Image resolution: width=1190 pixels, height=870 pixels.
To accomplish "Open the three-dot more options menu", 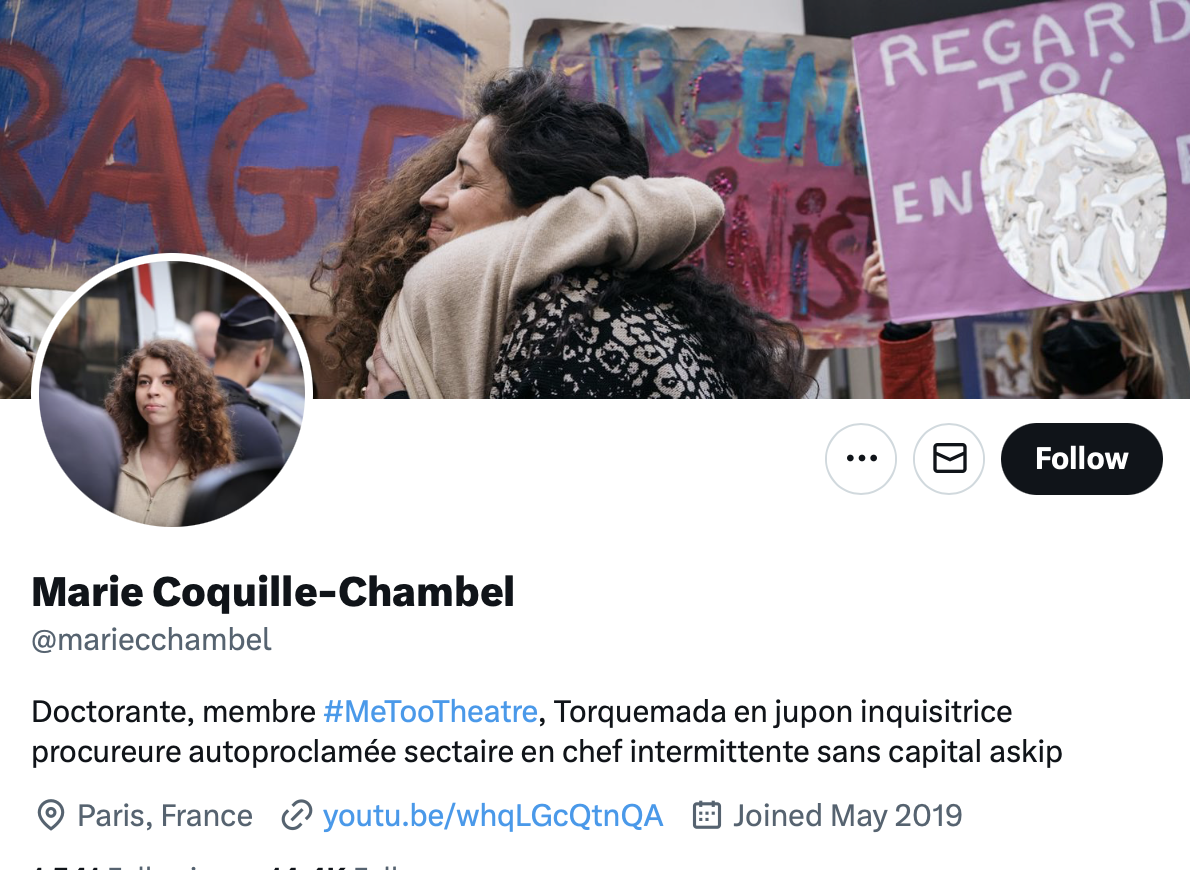I will click(861, 459).
